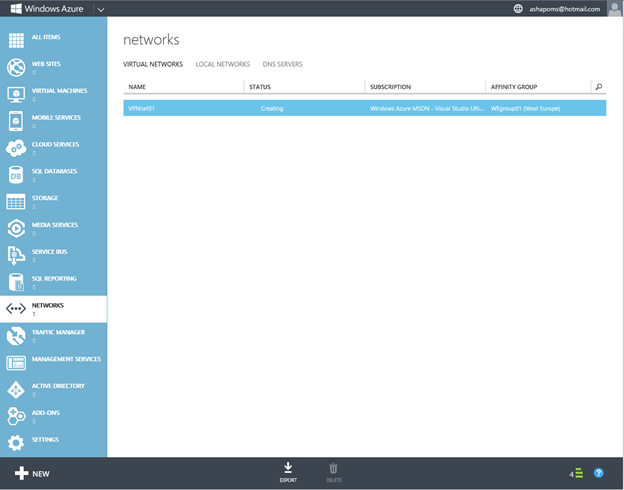Click the Windows Azure logo
624x490 pixels.
click(47, 8)
